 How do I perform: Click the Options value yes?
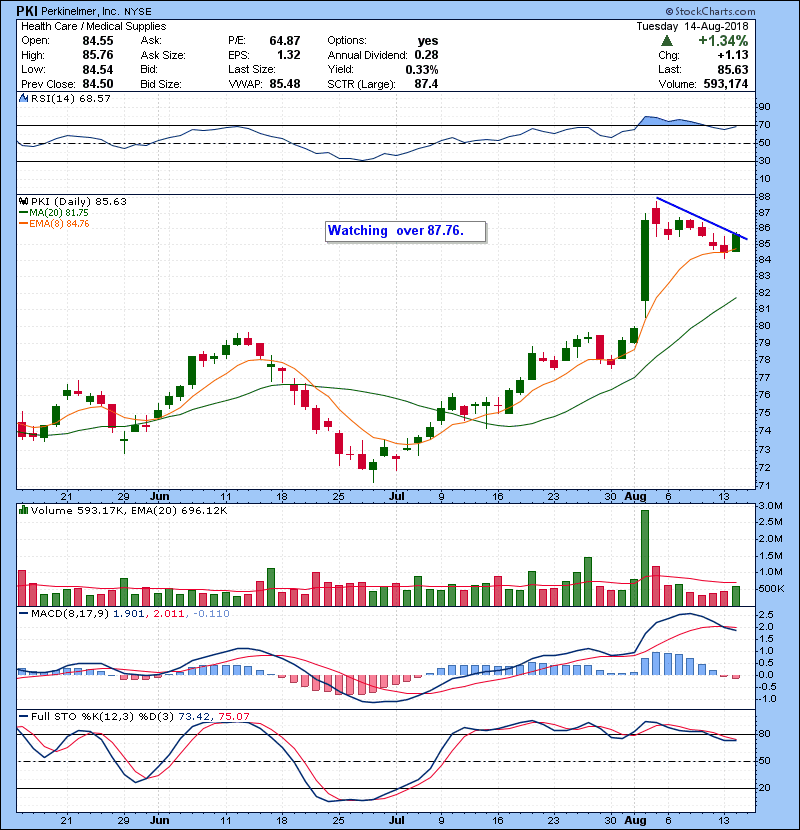pos(428,41)
